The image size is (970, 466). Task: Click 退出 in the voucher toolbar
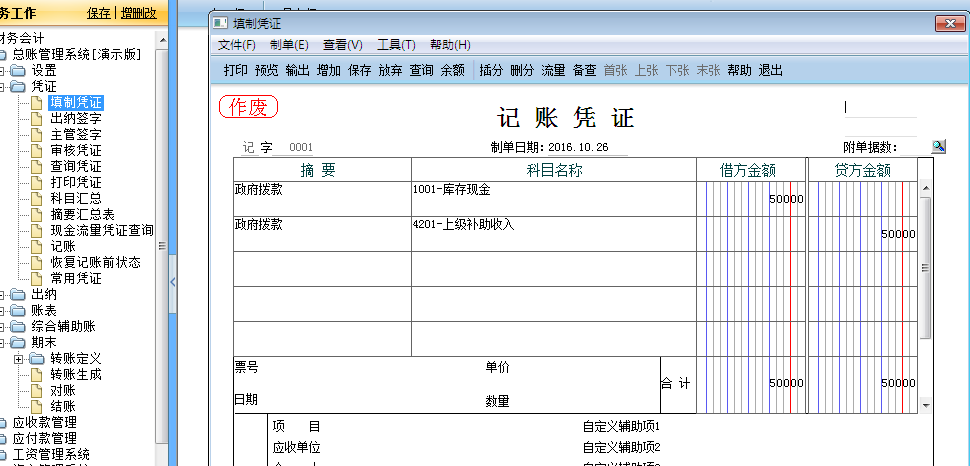[x=771, y=70]
